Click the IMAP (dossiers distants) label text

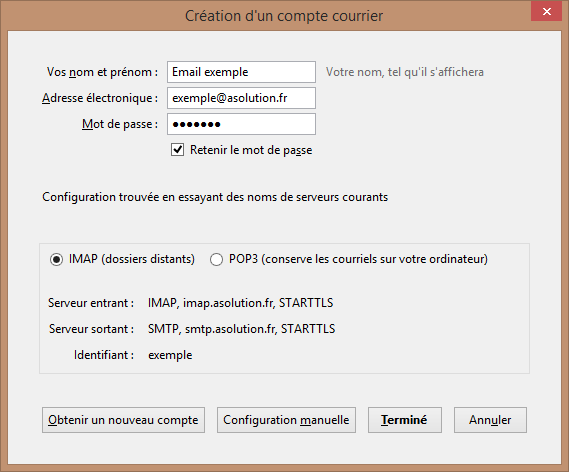(x=132, y=259)
